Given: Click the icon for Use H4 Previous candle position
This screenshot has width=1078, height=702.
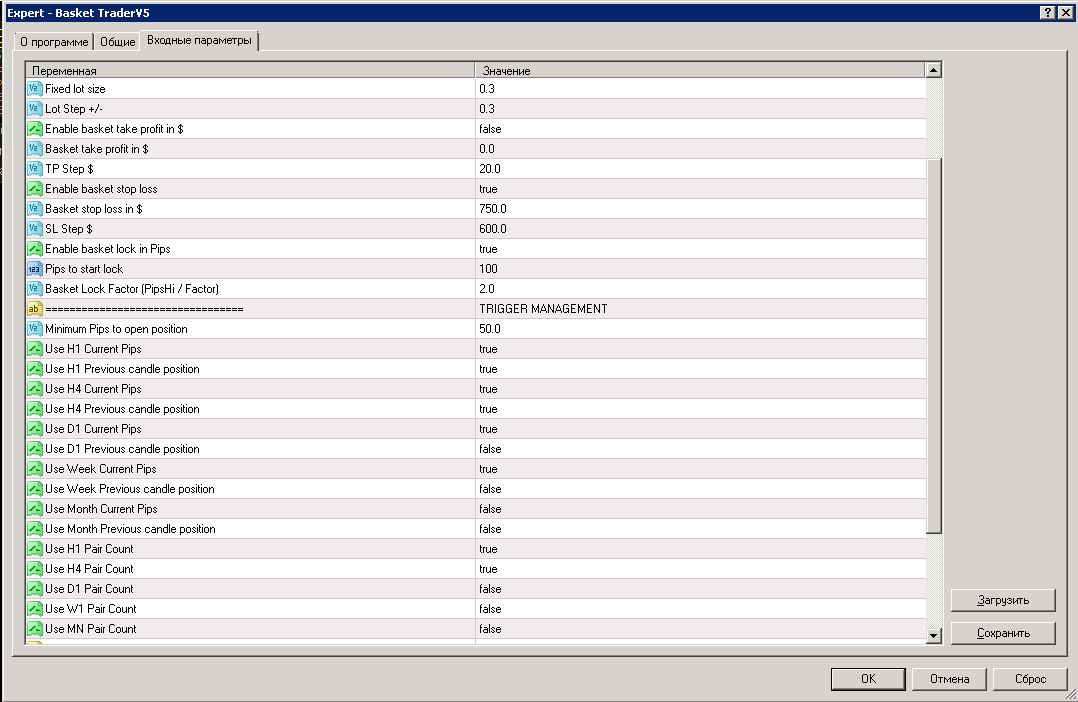Looking at the screenshot, I should pos(34,408).
